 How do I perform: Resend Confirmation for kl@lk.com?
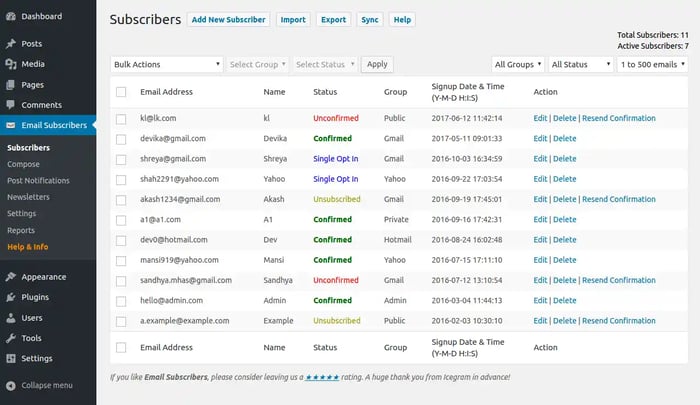coord(618,118)
